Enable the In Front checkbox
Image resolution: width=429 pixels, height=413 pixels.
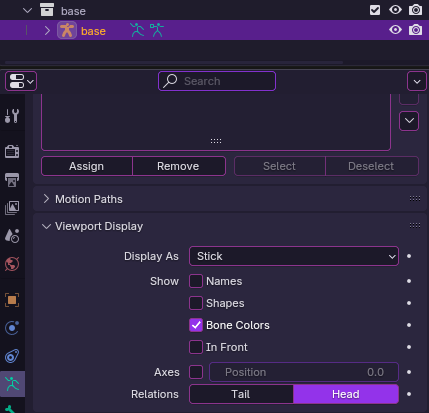point(196,347)
